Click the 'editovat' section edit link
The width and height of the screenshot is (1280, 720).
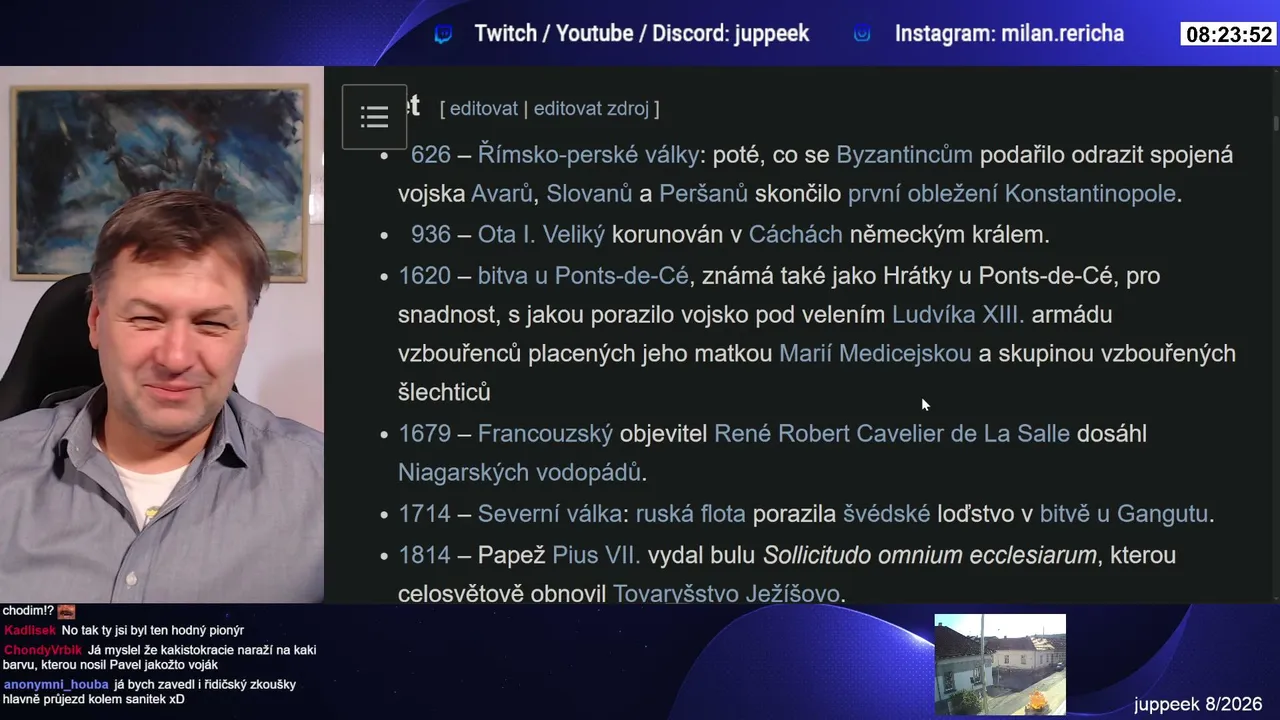click(x=484, y=109)
